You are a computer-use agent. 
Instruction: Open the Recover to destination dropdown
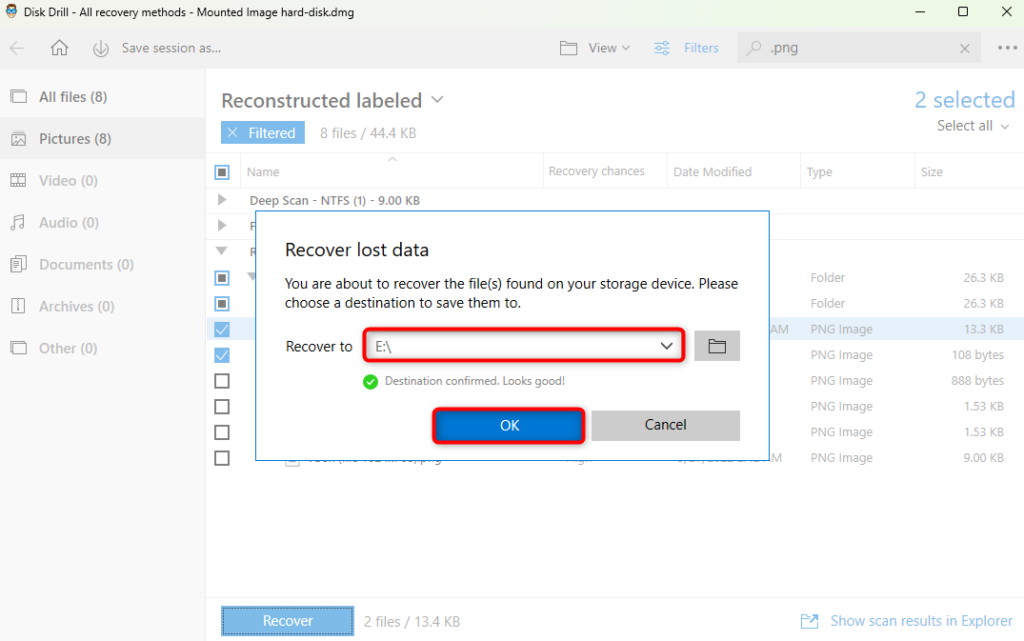click(667, 345)
